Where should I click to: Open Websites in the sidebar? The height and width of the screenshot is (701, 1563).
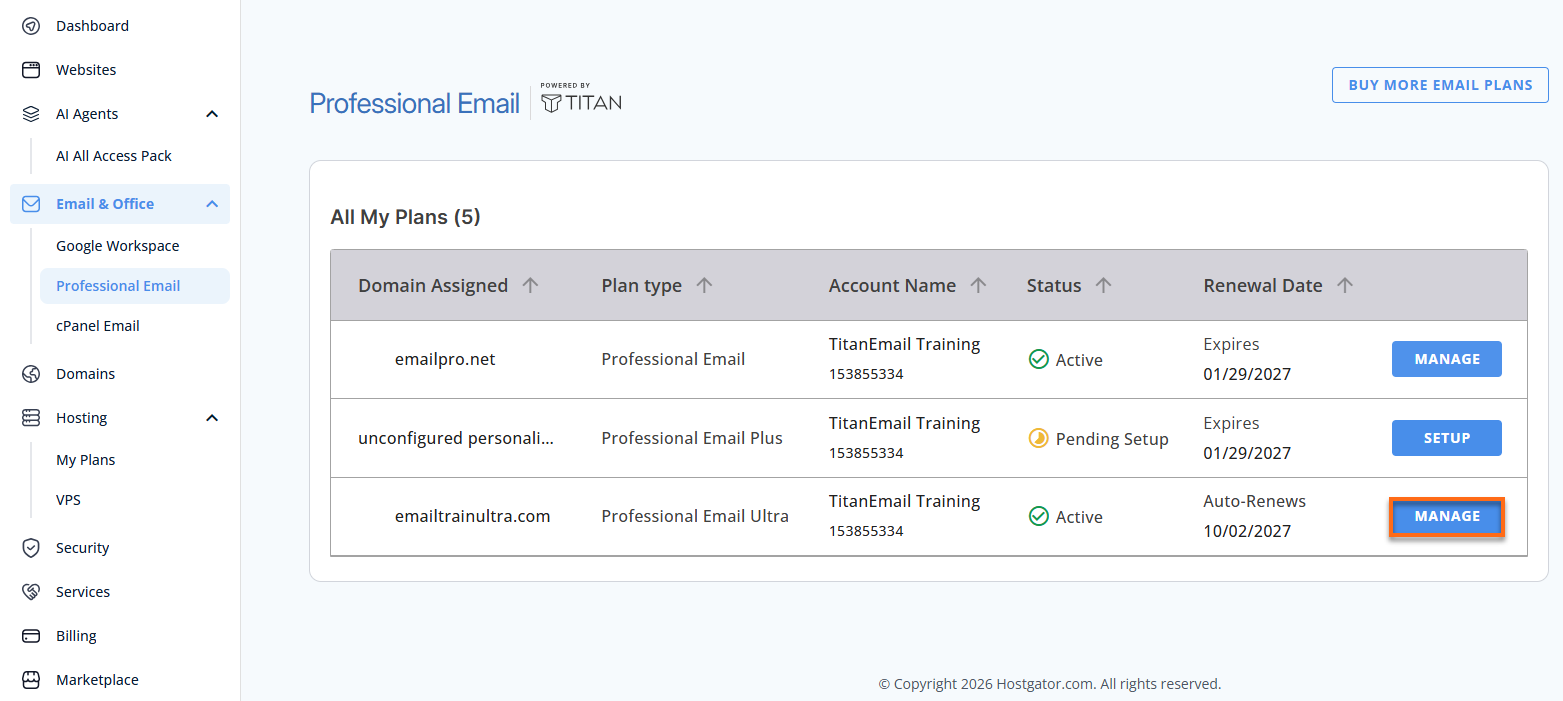coord(86,70)
